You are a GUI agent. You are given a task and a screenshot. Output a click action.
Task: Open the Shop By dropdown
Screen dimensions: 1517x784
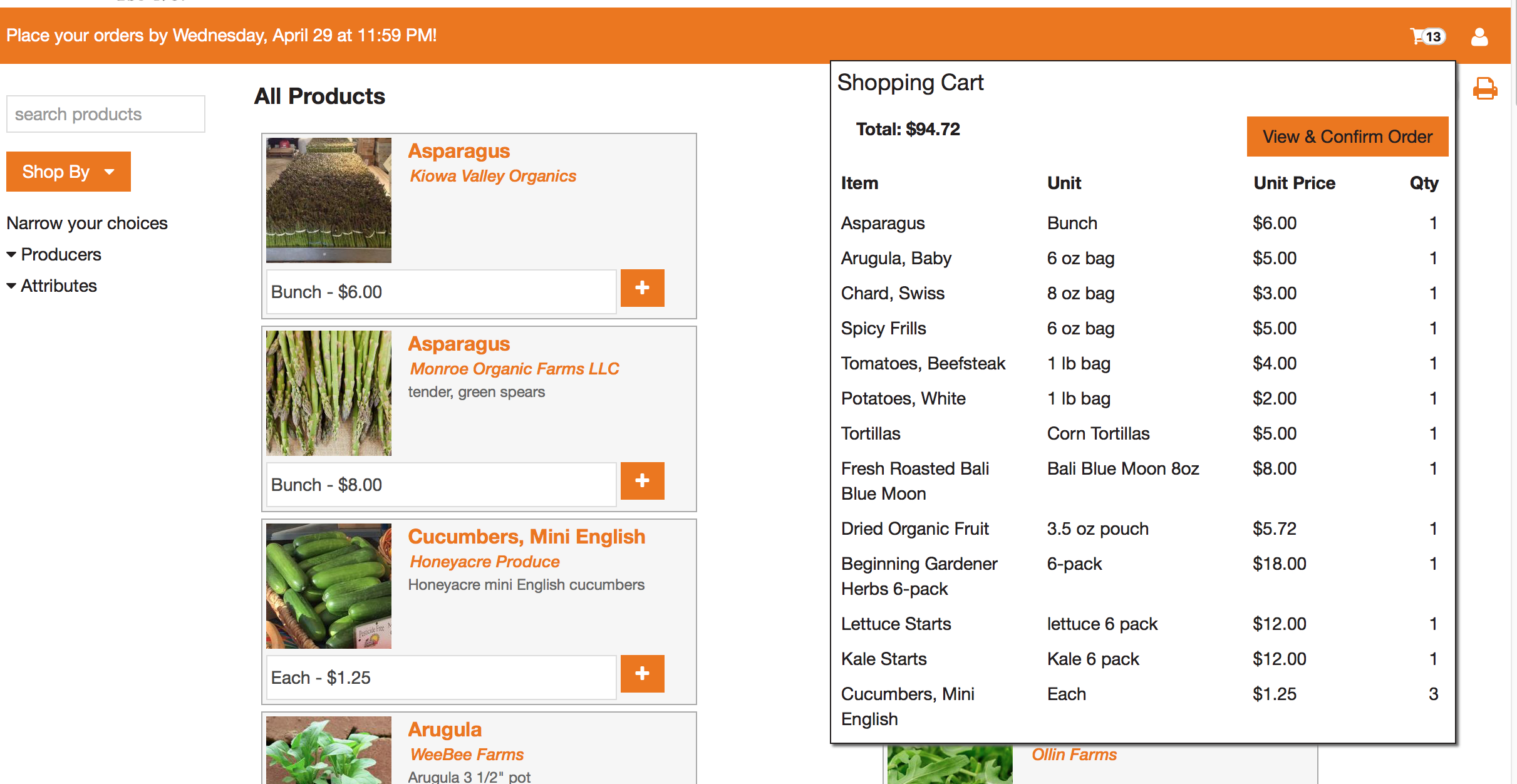(68, 172)
